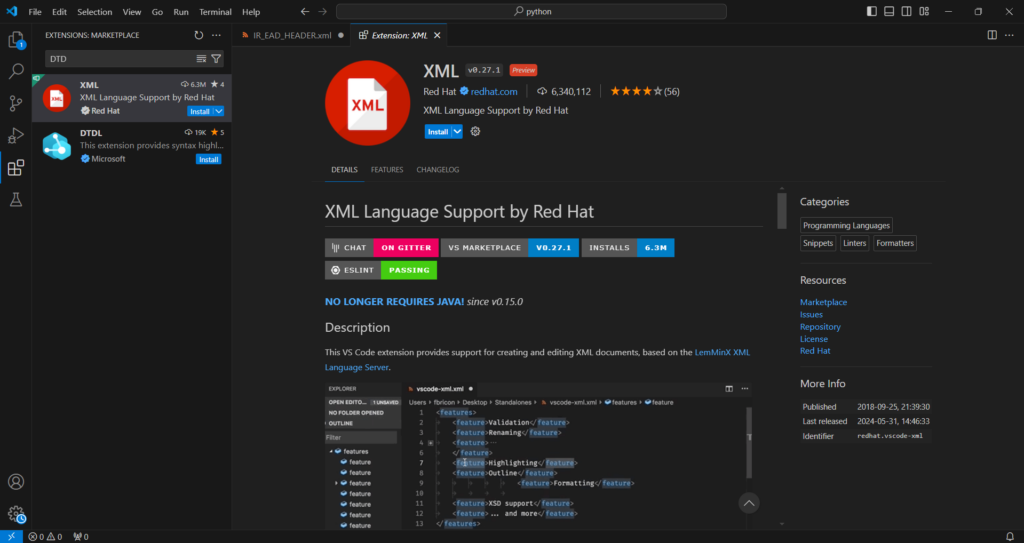Install XML from the sidebar list
Image resolution: width=1024 pixels, height=543 pixels.
pyautogui.click(x=200, y=111)
